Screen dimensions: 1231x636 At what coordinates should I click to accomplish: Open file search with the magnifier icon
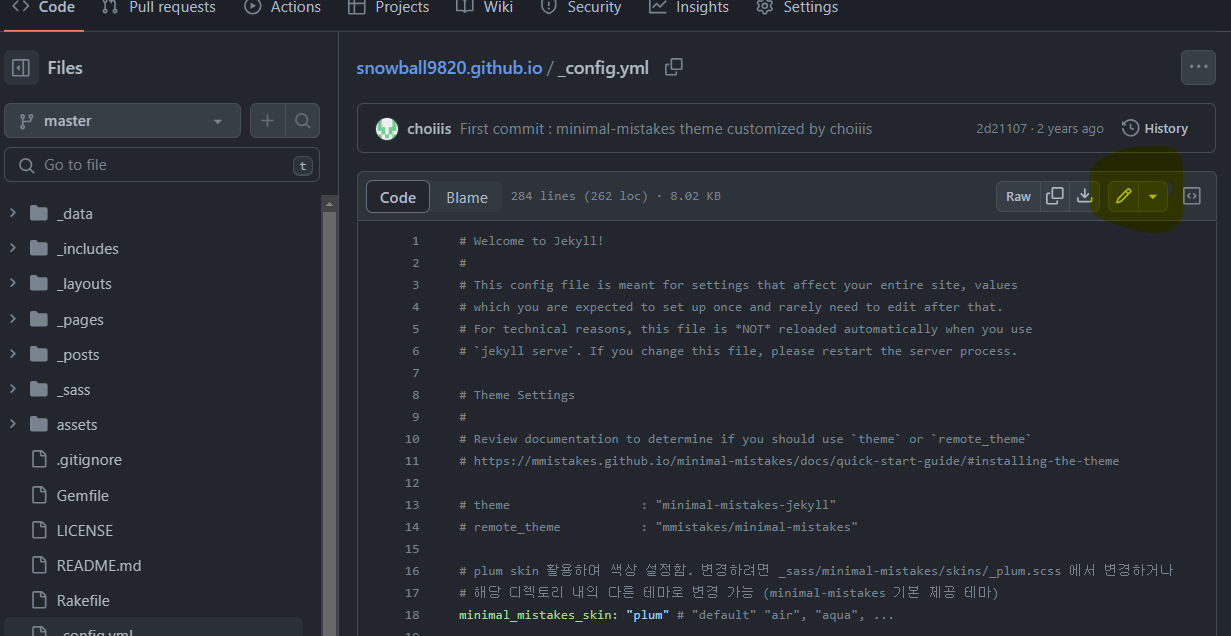[x=302, y=121]
